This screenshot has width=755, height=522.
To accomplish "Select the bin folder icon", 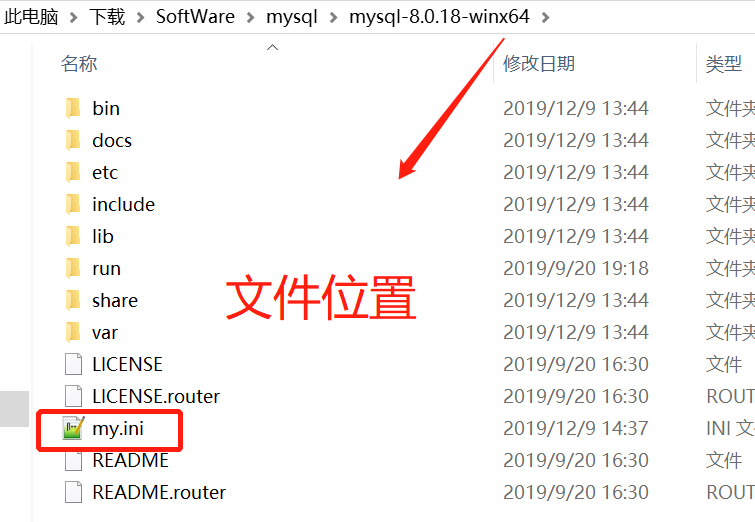I will 73,108.
